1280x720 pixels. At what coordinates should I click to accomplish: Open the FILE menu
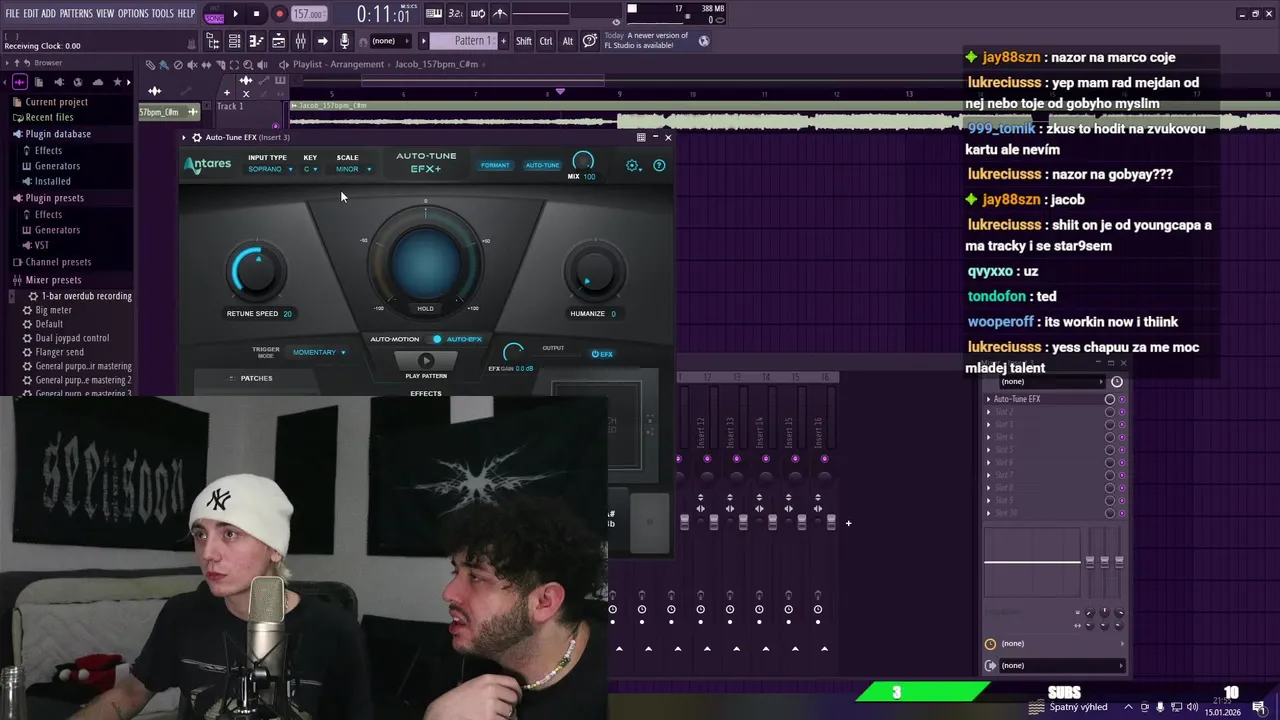[12, 13]
